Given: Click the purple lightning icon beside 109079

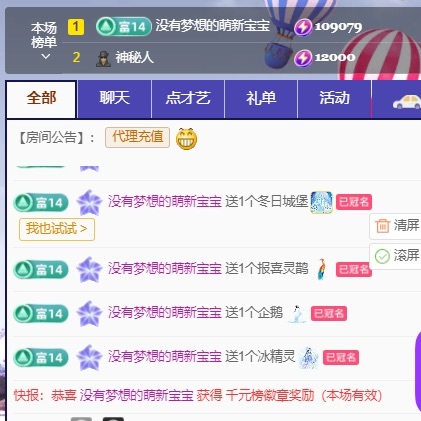Looking at the screenshot, I should point(303,27).
